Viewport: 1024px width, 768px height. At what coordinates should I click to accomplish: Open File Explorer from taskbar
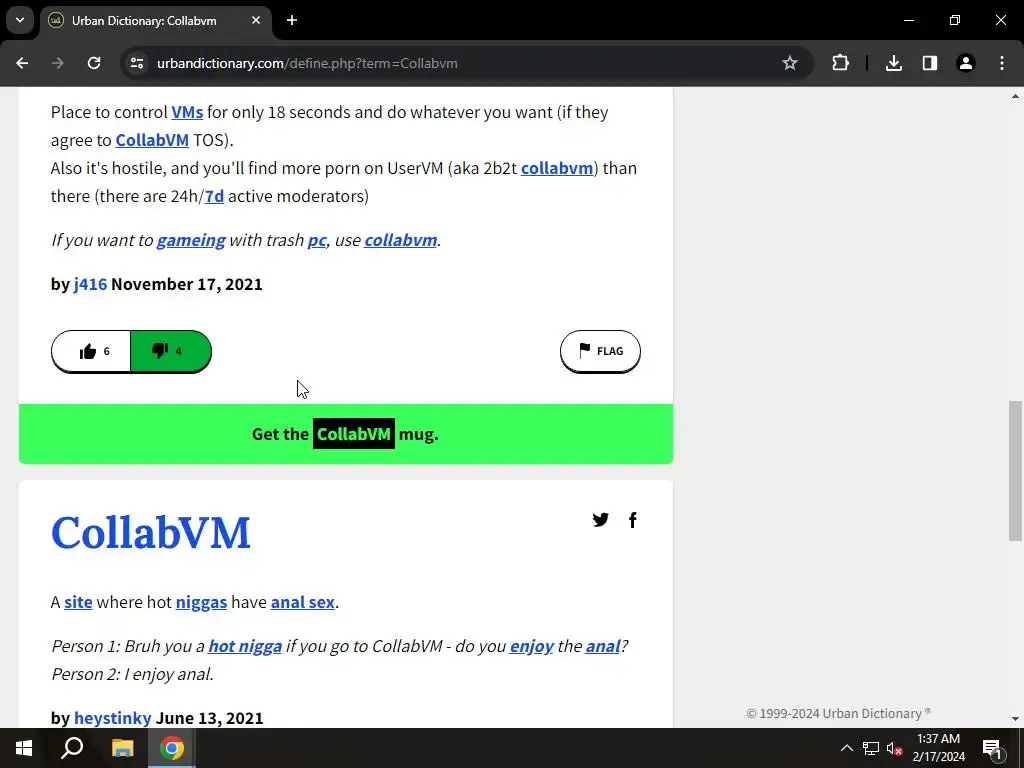click(x=122, y=748)
